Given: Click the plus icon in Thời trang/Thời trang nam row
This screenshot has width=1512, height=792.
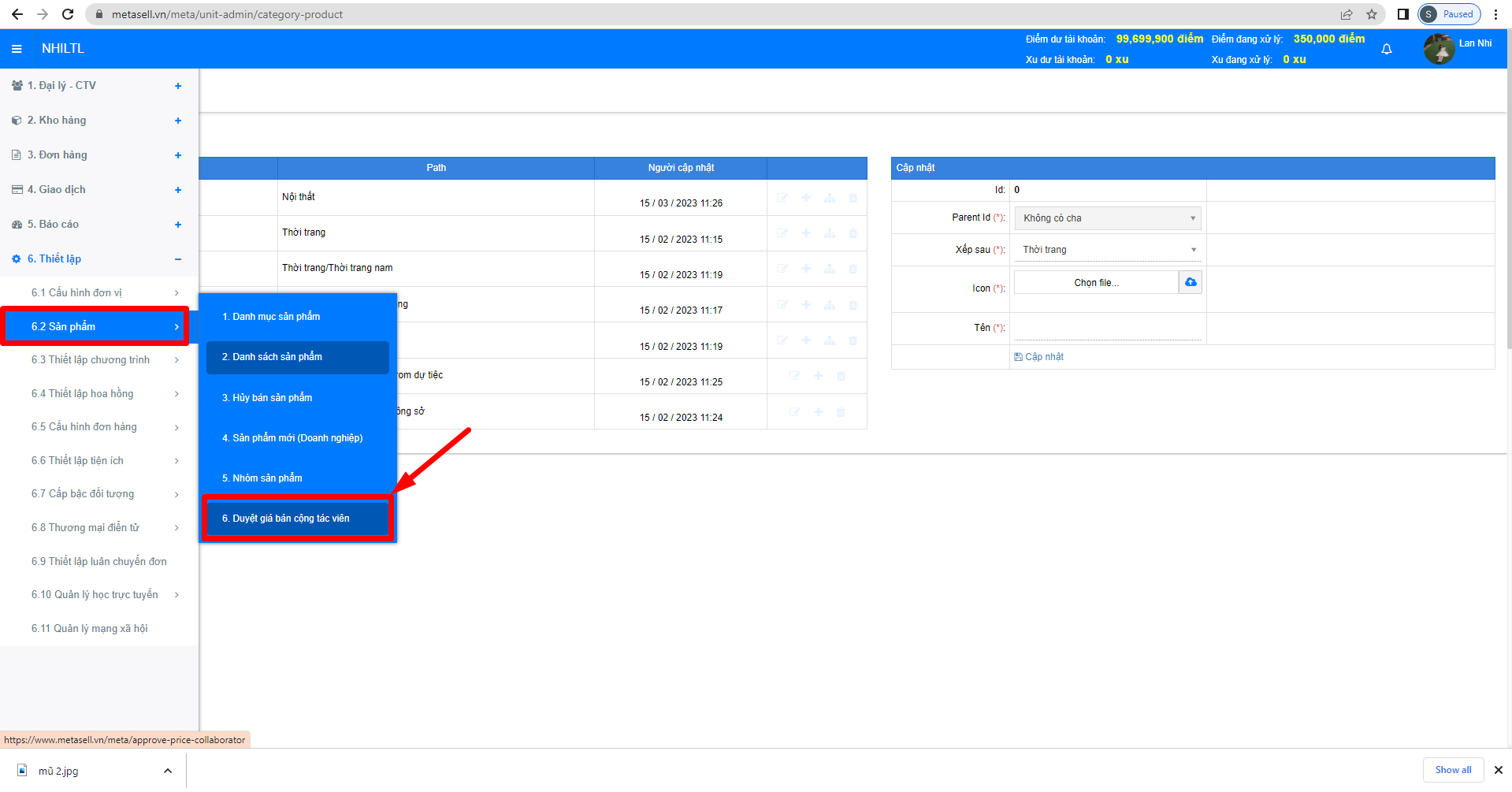Looking at the screenshot, I should click(x=806, y=269).
